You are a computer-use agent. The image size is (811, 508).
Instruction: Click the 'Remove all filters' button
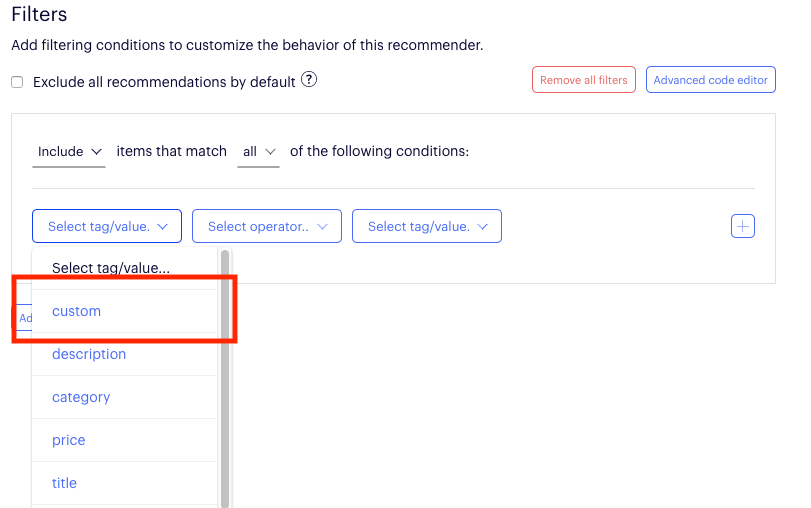[x=583, y=80]
